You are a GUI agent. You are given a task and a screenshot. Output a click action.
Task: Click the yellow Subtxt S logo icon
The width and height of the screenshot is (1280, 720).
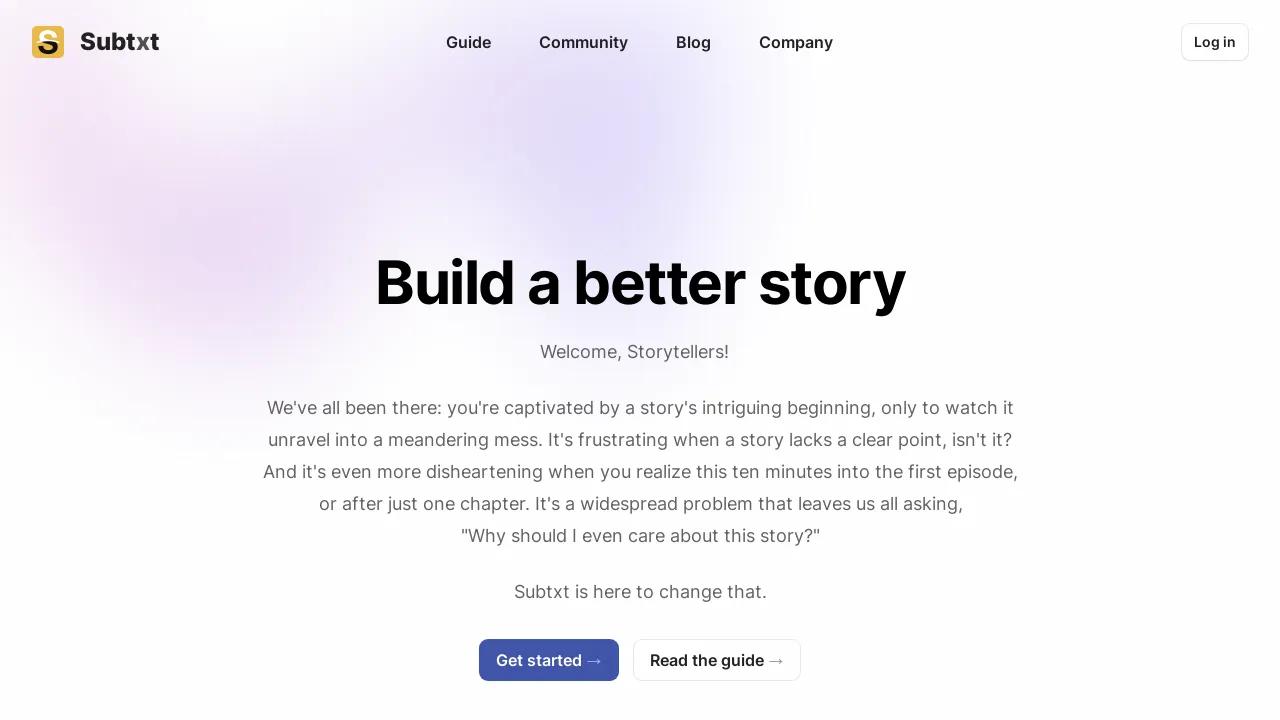pyautogui.click(x=48, y=42)
